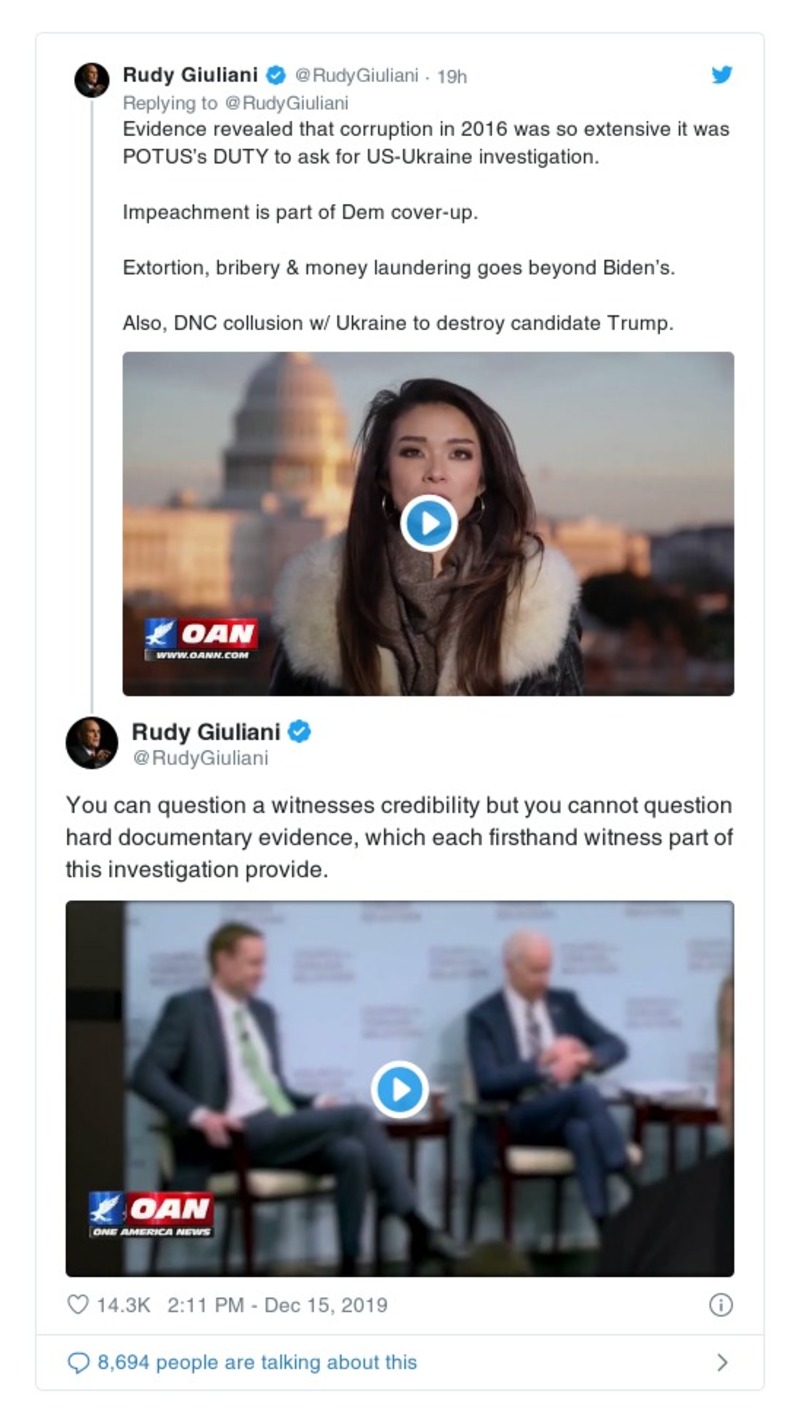Open '8,694 people are talking about this'
Viewport: 800px width, 1426px height.
[257, 1362]
